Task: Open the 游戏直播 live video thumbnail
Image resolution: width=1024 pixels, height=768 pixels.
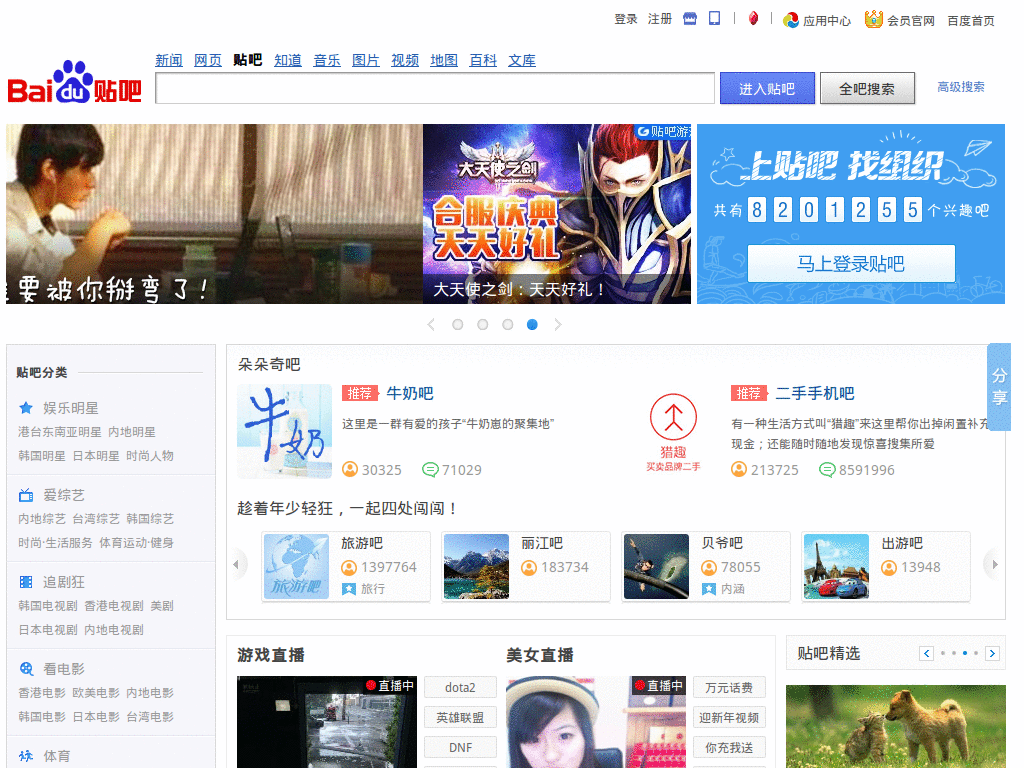Action: tap(327, 722)
